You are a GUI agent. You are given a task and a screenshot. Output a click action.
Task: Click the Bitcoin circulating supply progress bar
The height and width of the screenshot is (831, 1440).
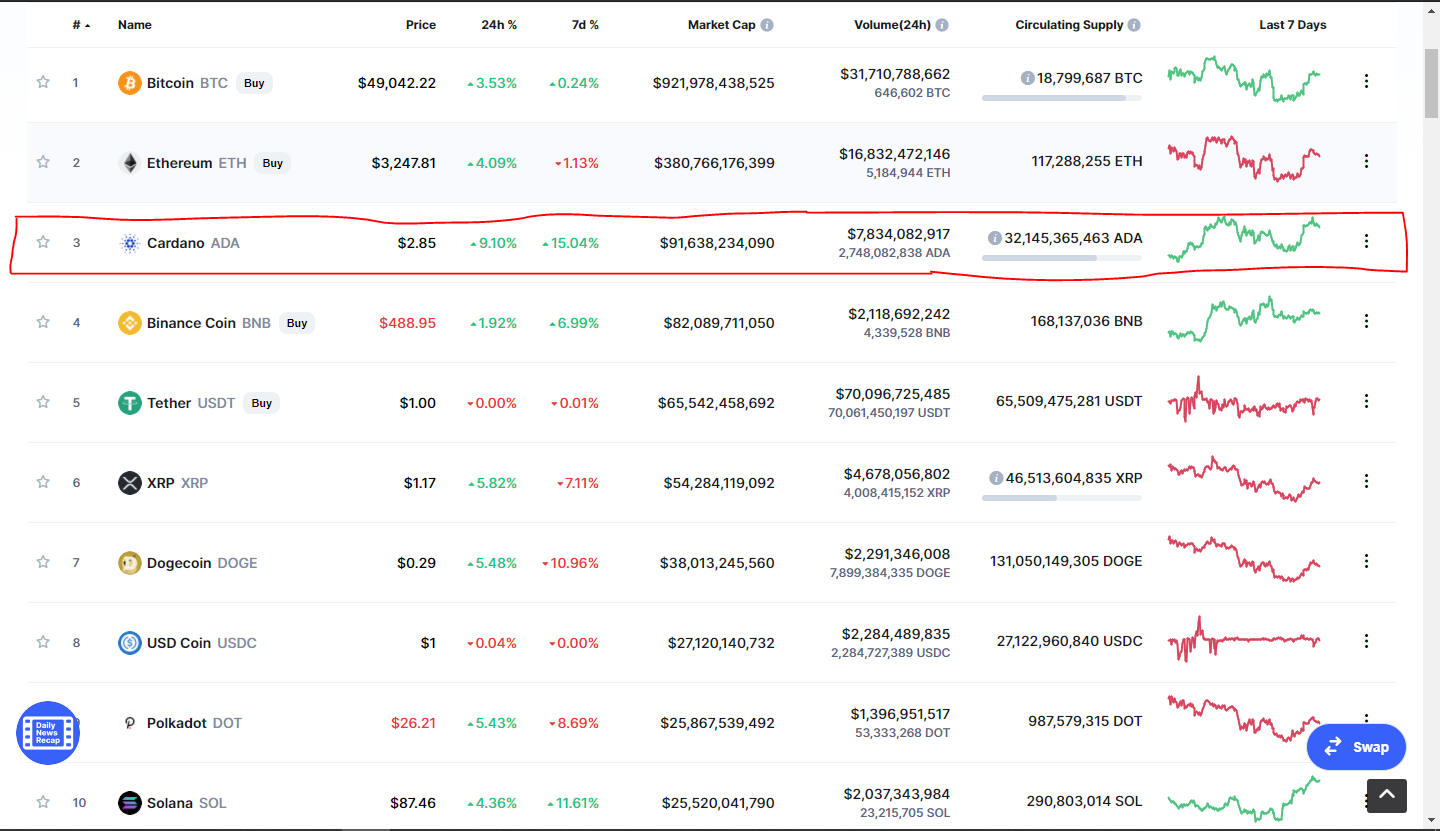pyautogui.click(x=1062, y=98)
